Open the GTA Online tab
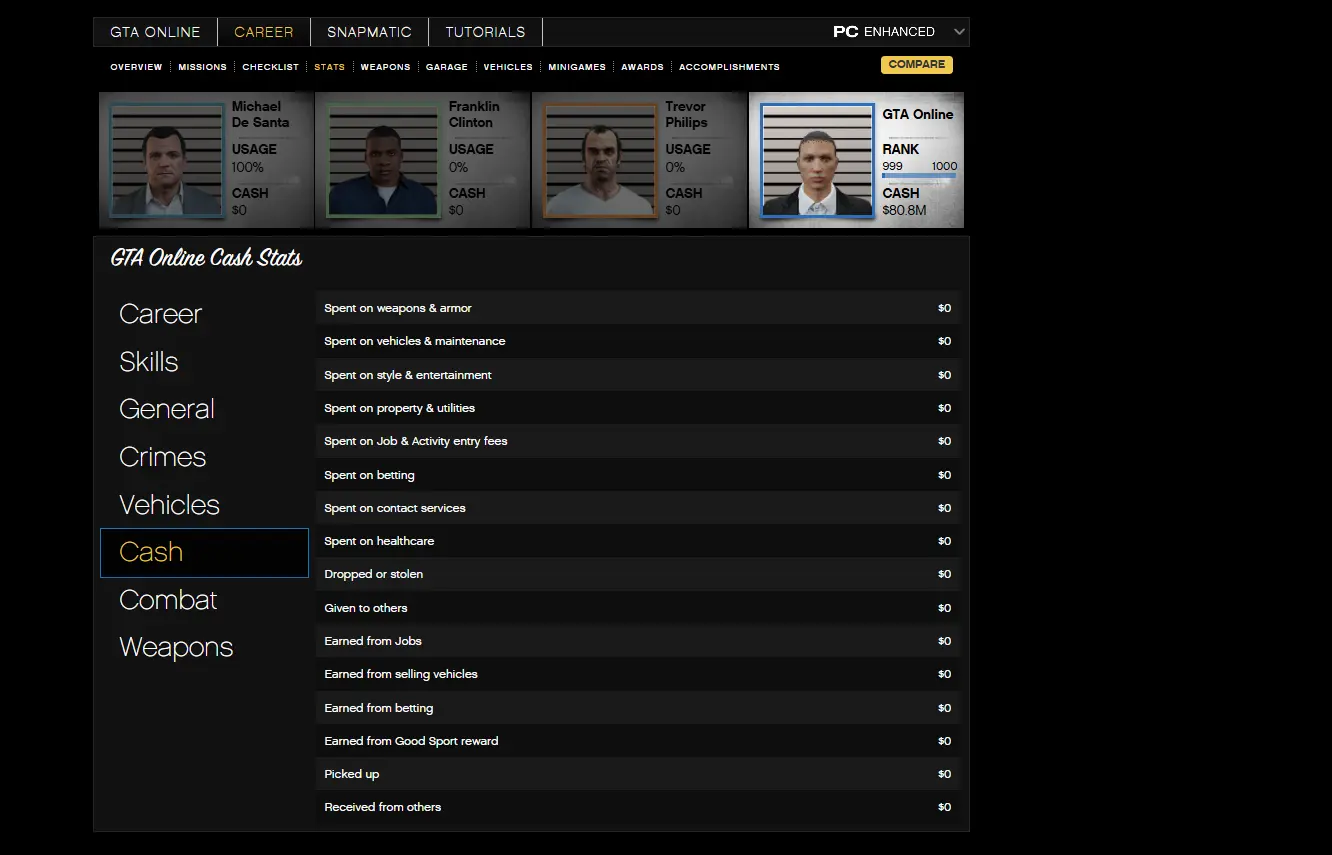The image size is (1332, 855). 155,32
